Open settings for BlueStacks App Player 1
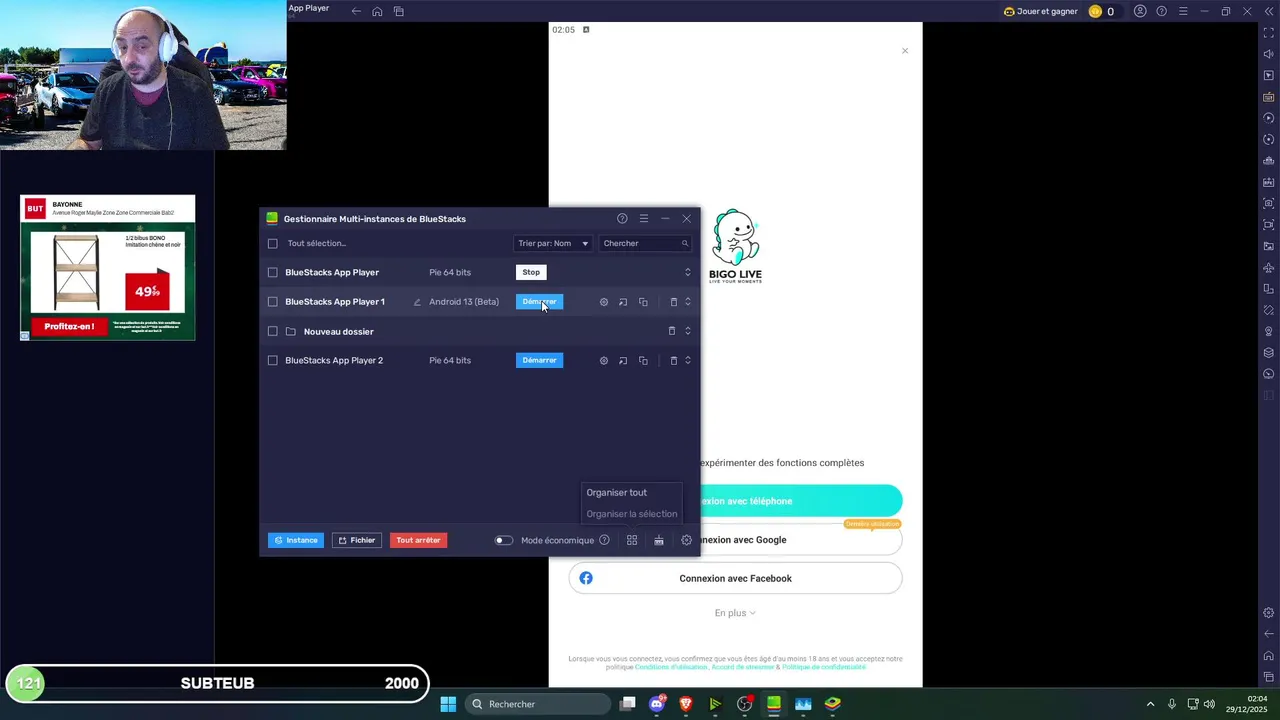This screenshot has width=1280, height=720. [x=603, y=302]
